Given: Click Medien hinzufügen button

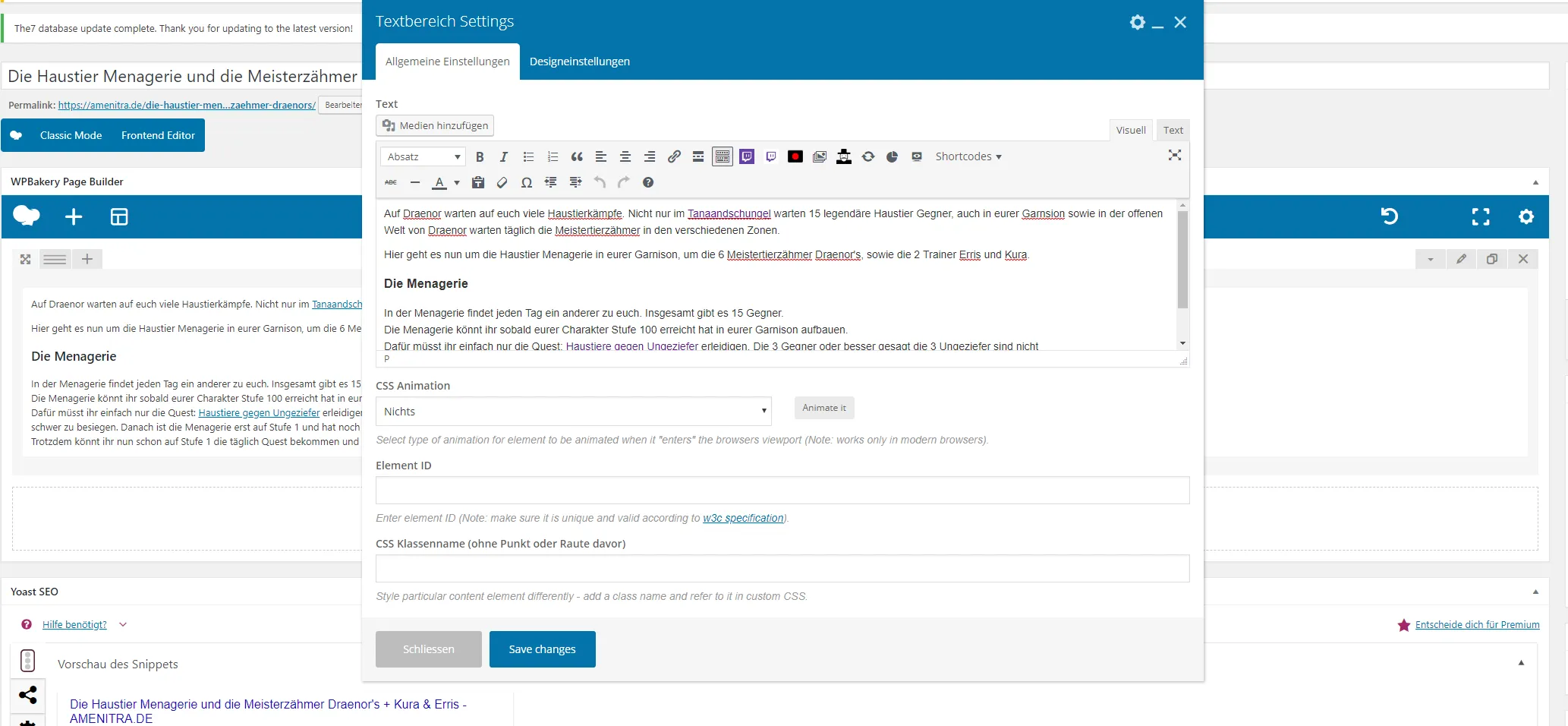Looking at the screenshot, I should [435, 125].
